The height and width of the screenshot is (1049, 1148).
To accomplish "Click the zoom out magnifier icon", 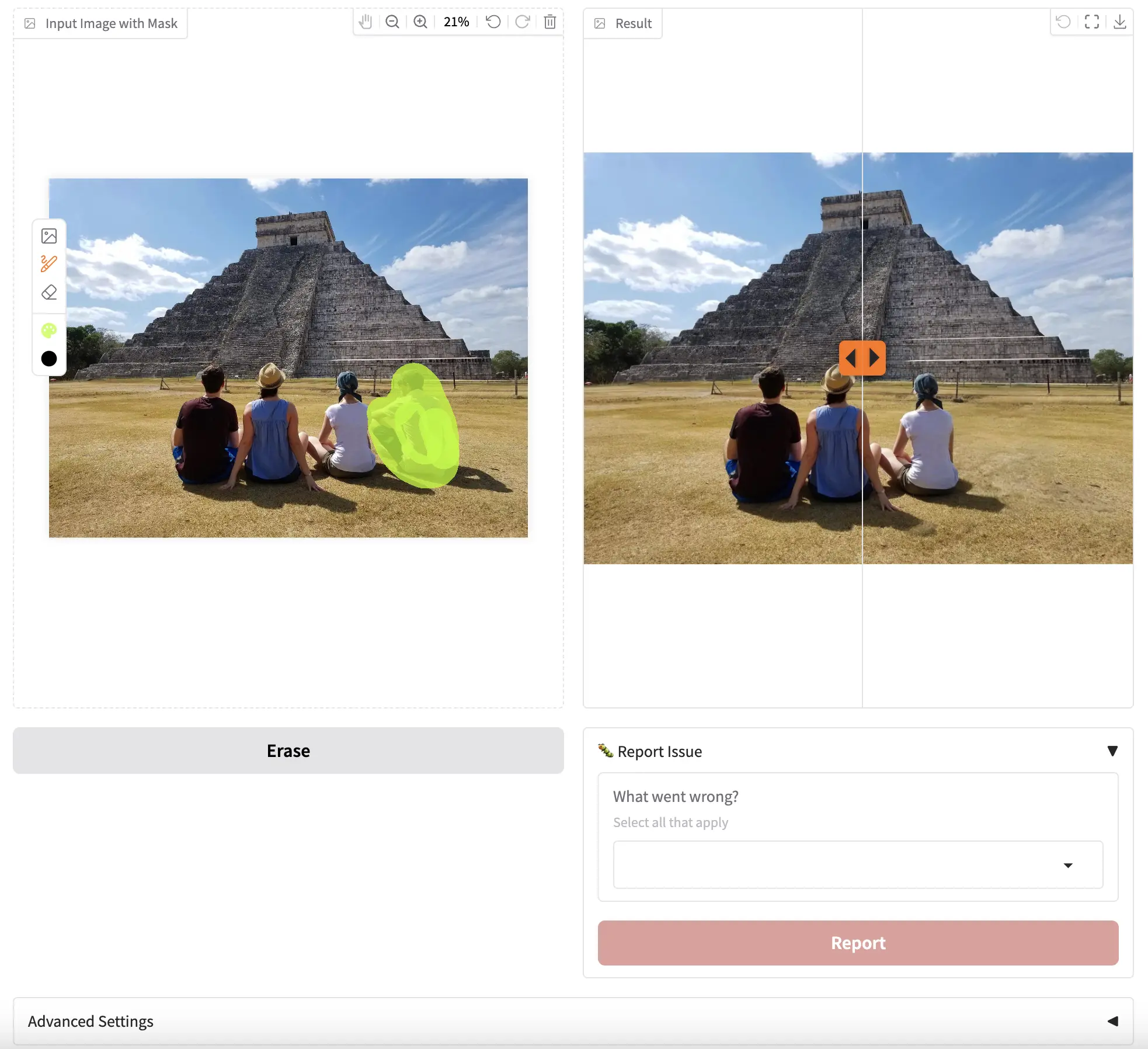I will [x=392, y=22].
